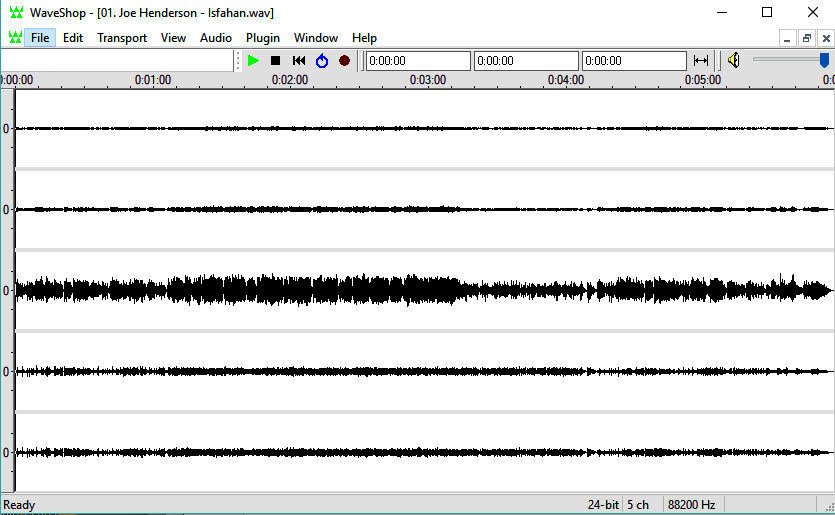Open the Edit menu
The width and height of the screenshot is (835, 515).
(73, 38)
